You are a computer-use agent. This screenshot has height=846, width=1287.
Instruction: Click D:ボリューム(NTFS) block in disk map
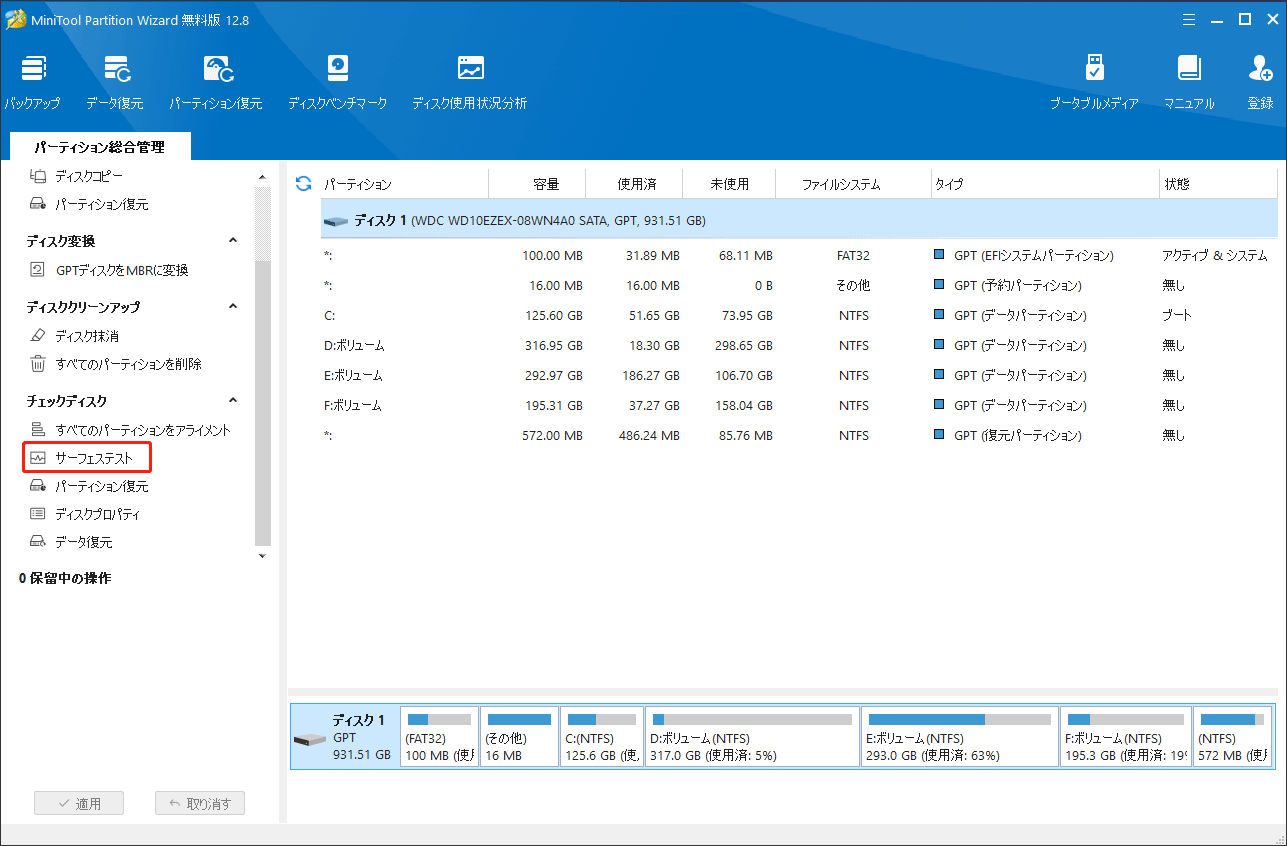tap(752, 737)
